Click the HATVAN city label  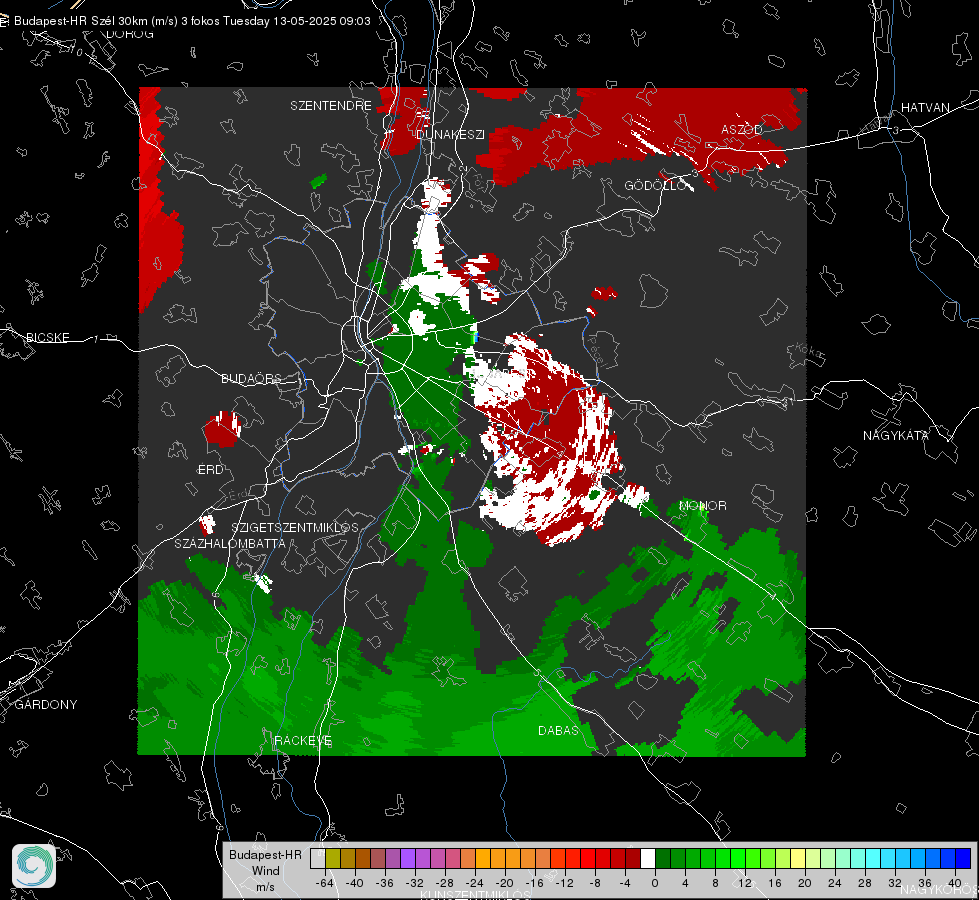tap(925, 107)
